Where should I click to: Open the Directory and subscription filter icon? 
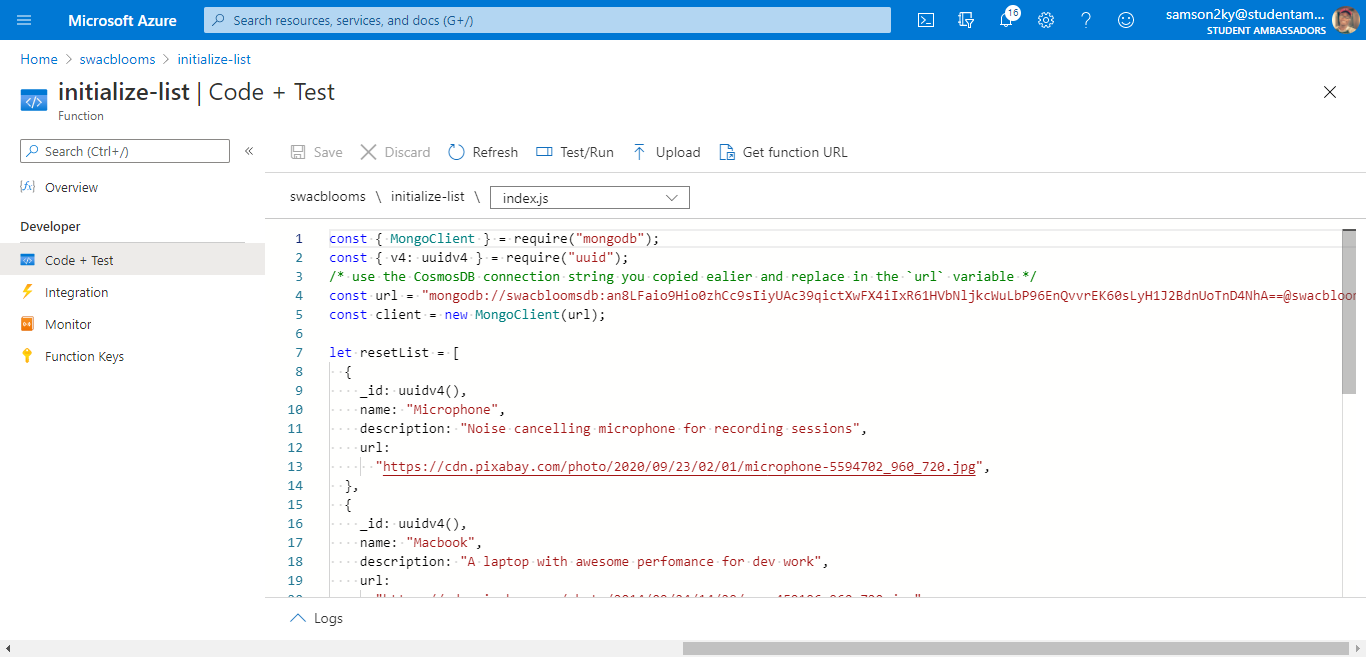[966, 20]
